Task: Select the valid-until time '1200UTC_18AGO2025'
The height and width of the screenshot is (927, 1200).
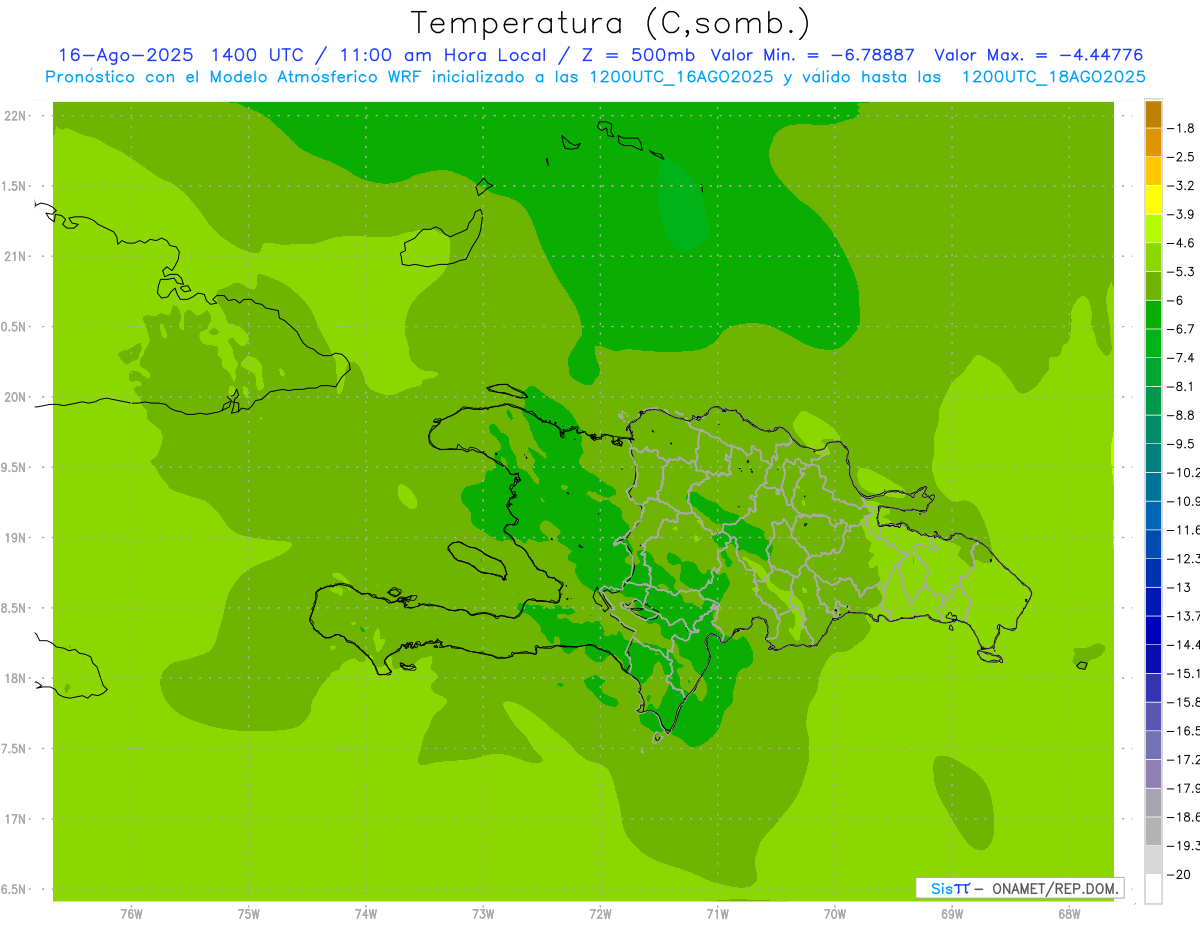Action: [x=1053, y=77]
